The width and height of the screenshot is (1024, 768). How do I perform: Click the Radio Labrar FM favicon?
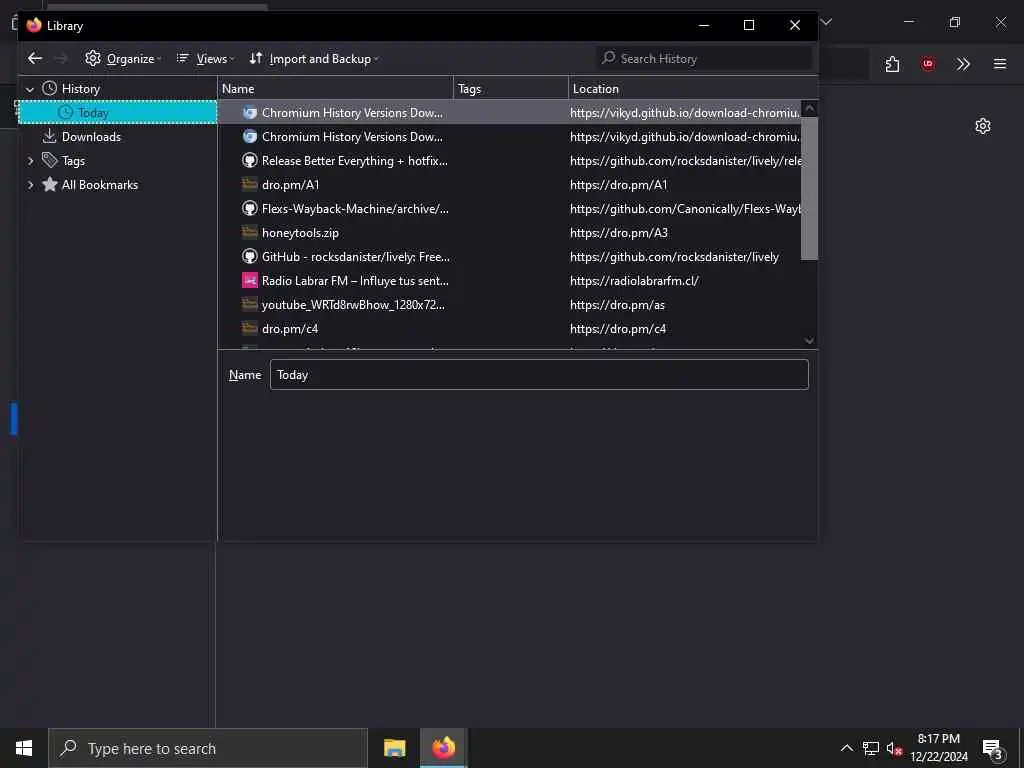[249, 281]
